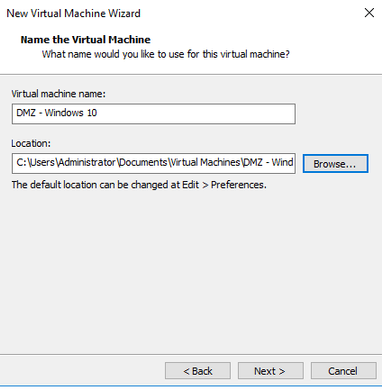Click the 'What name would you like' subtitle
The height and width of the screenshot is (390, 382).
point(166,54)
